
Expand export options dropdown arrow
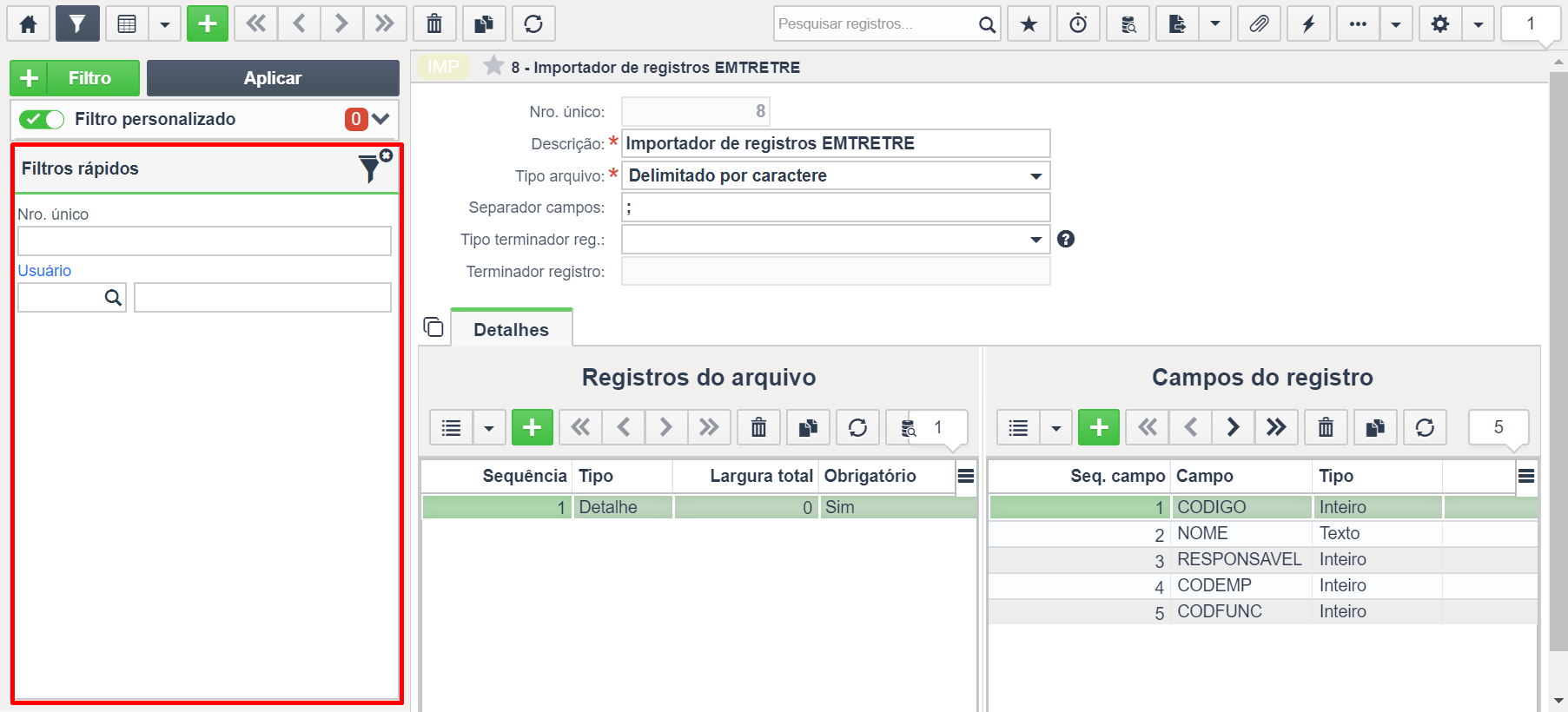tap(1215, 23)
